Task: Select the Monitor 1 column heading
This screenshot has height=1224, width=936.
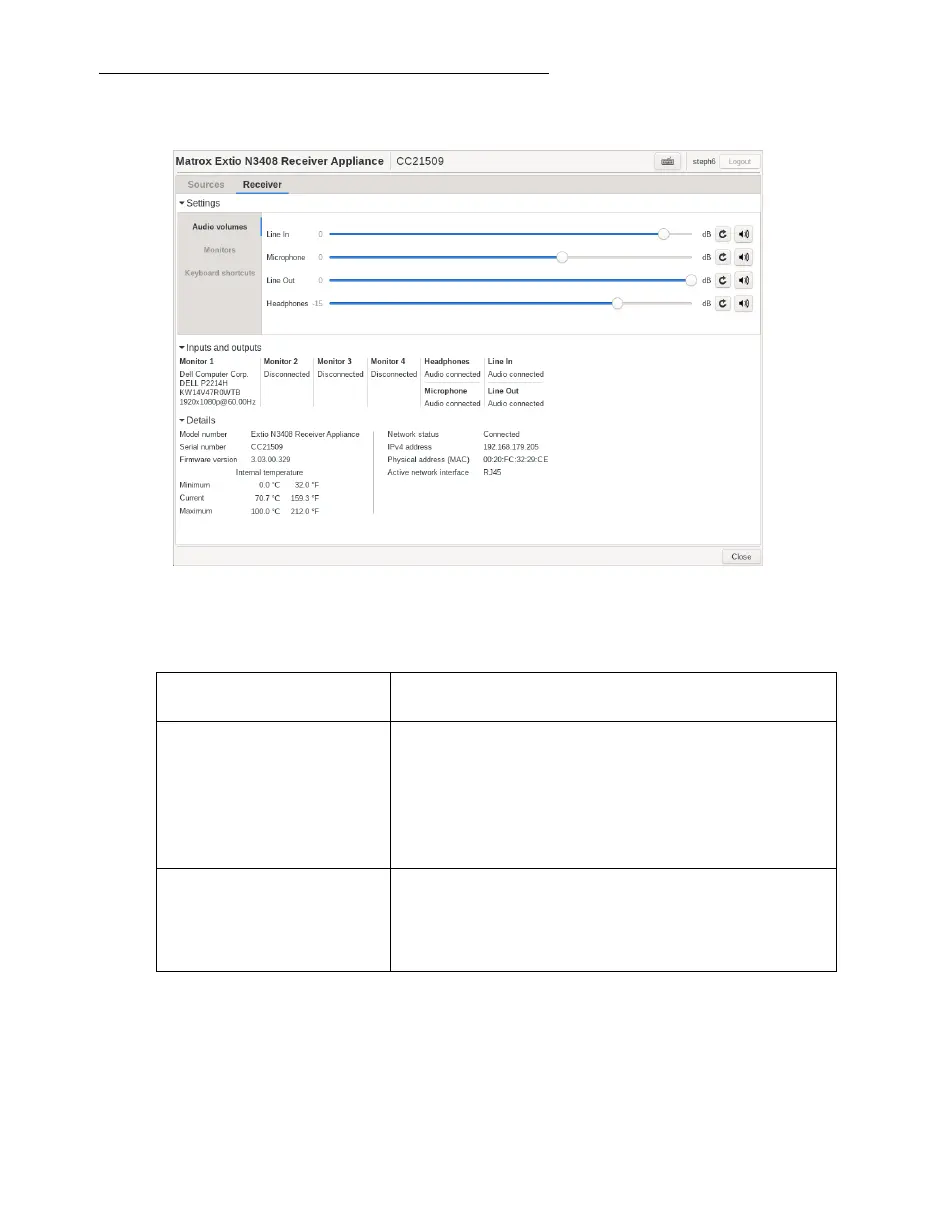Action: (196, 361)
